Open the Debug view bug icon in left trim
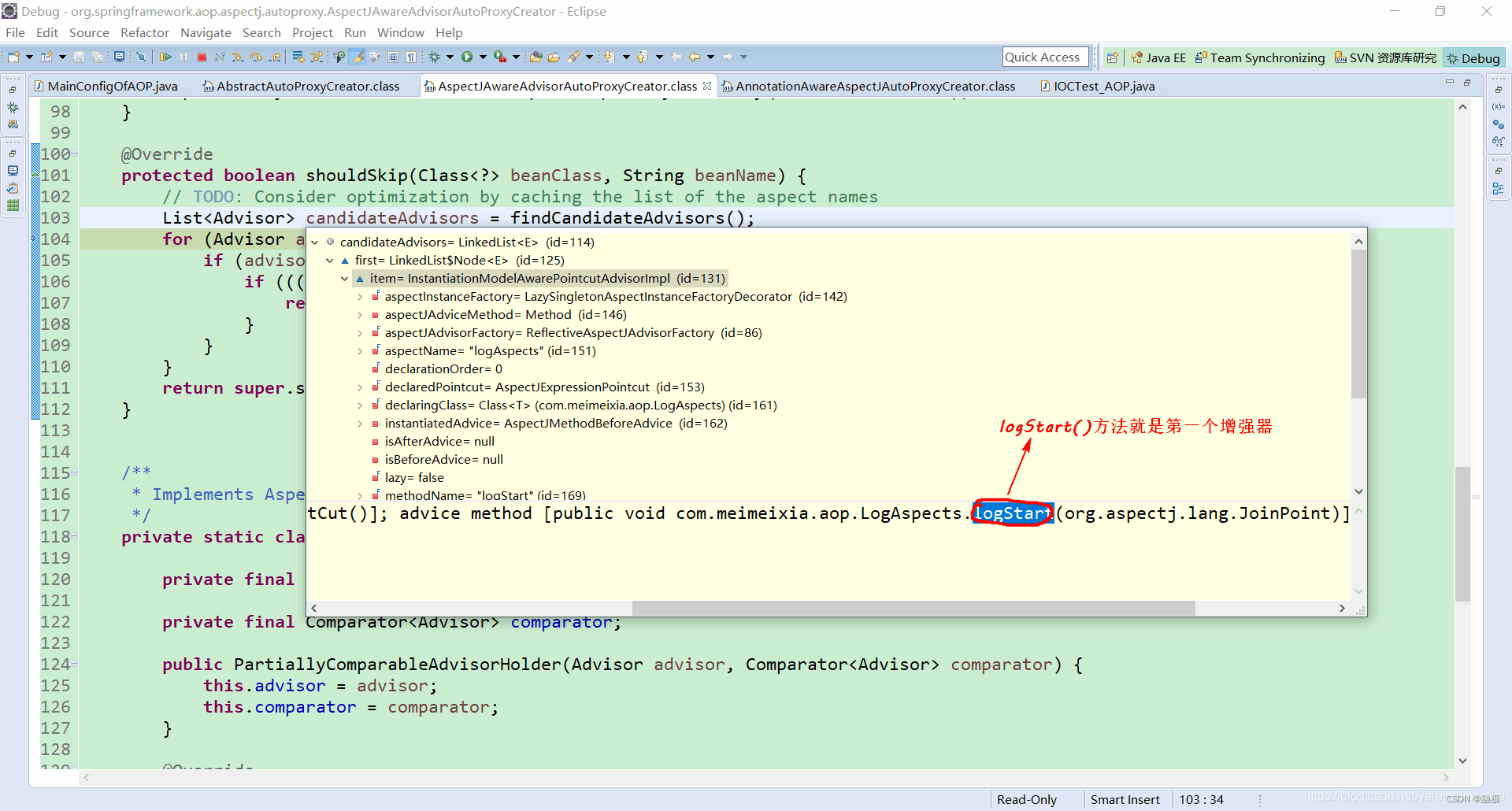 (13, 107)
